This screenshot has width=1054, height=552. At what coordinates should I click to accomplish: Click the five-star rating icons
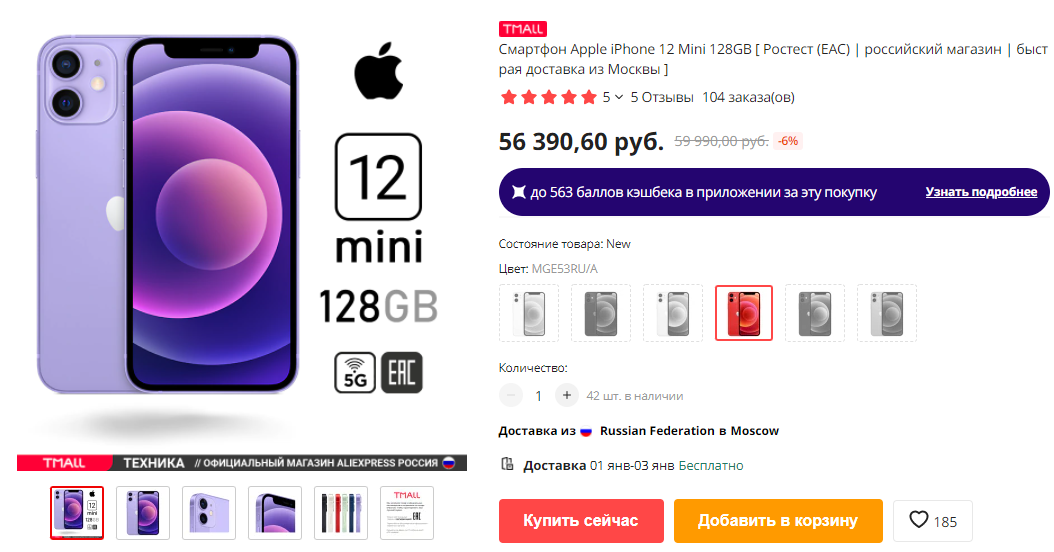click(x=549, y=97)
